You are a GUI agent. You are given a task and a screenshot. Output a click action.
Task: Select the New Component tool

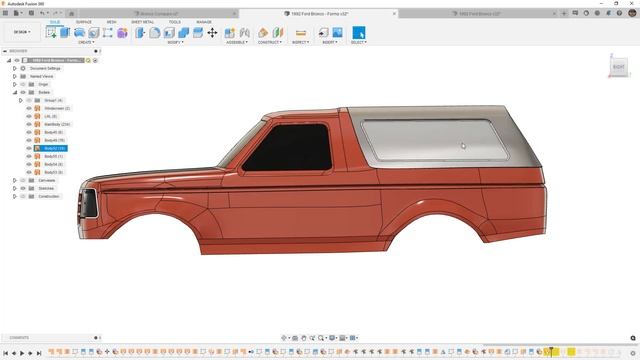point(230,33)
